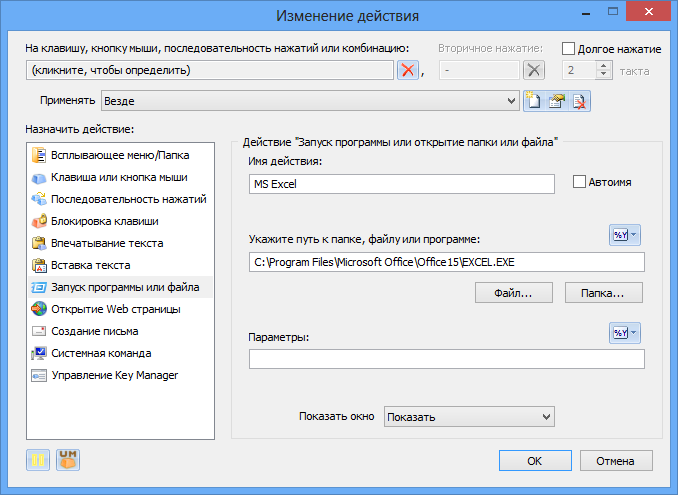The width and height of the screenshot is (678, 495).
Task: Open the %Y variables button above Параметры field
Action: 625,333
